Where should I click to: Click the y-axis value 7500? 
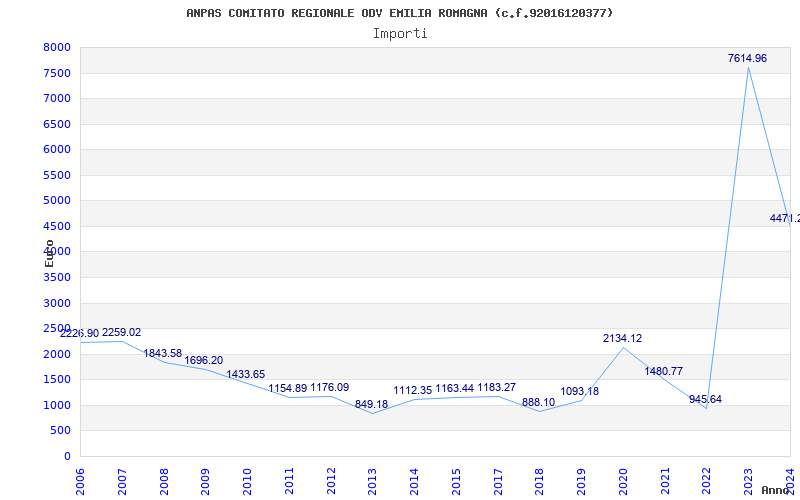coord(57,73)
